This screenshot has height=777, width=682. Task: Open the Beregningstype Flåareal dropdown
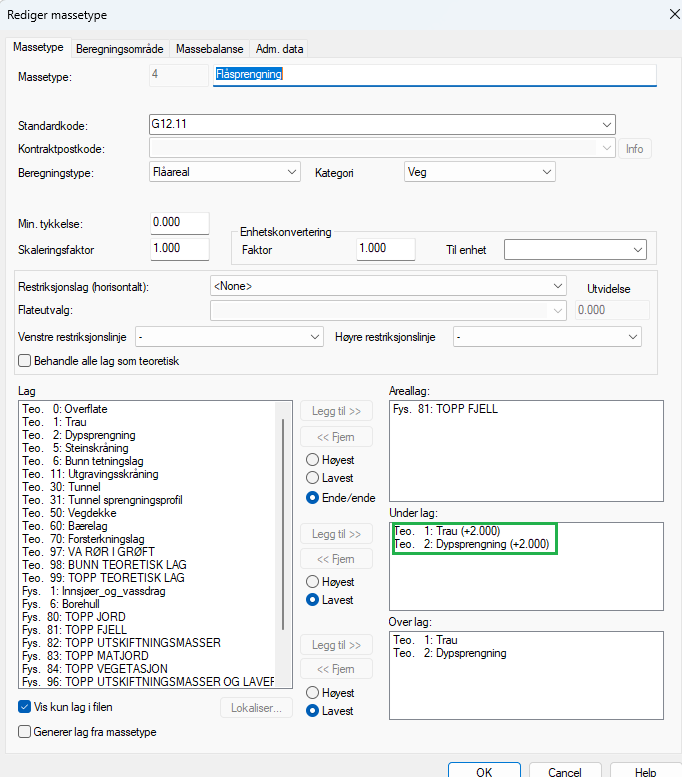[292, 172]
